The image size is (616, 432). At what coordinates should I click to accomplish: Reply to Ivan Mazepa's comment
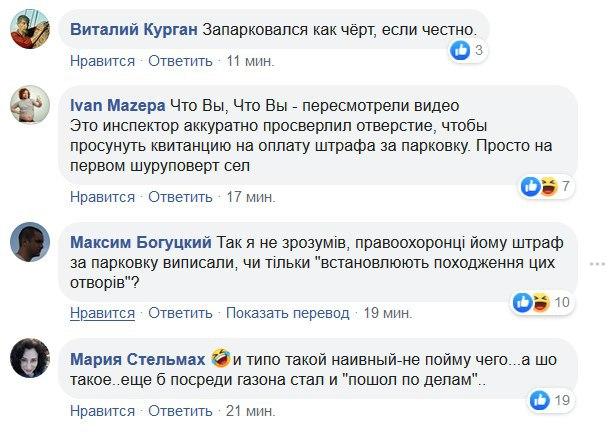click(x=181, y=197)
